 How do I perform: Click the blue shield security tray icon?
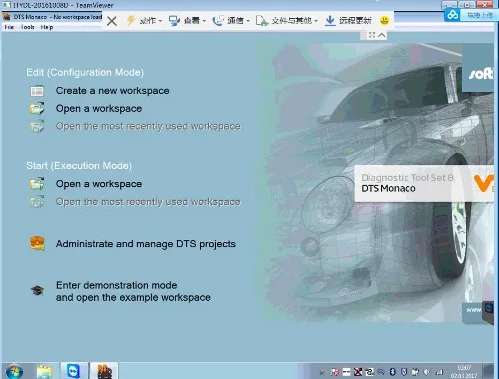pyautogui.click(x=404, y=372)
